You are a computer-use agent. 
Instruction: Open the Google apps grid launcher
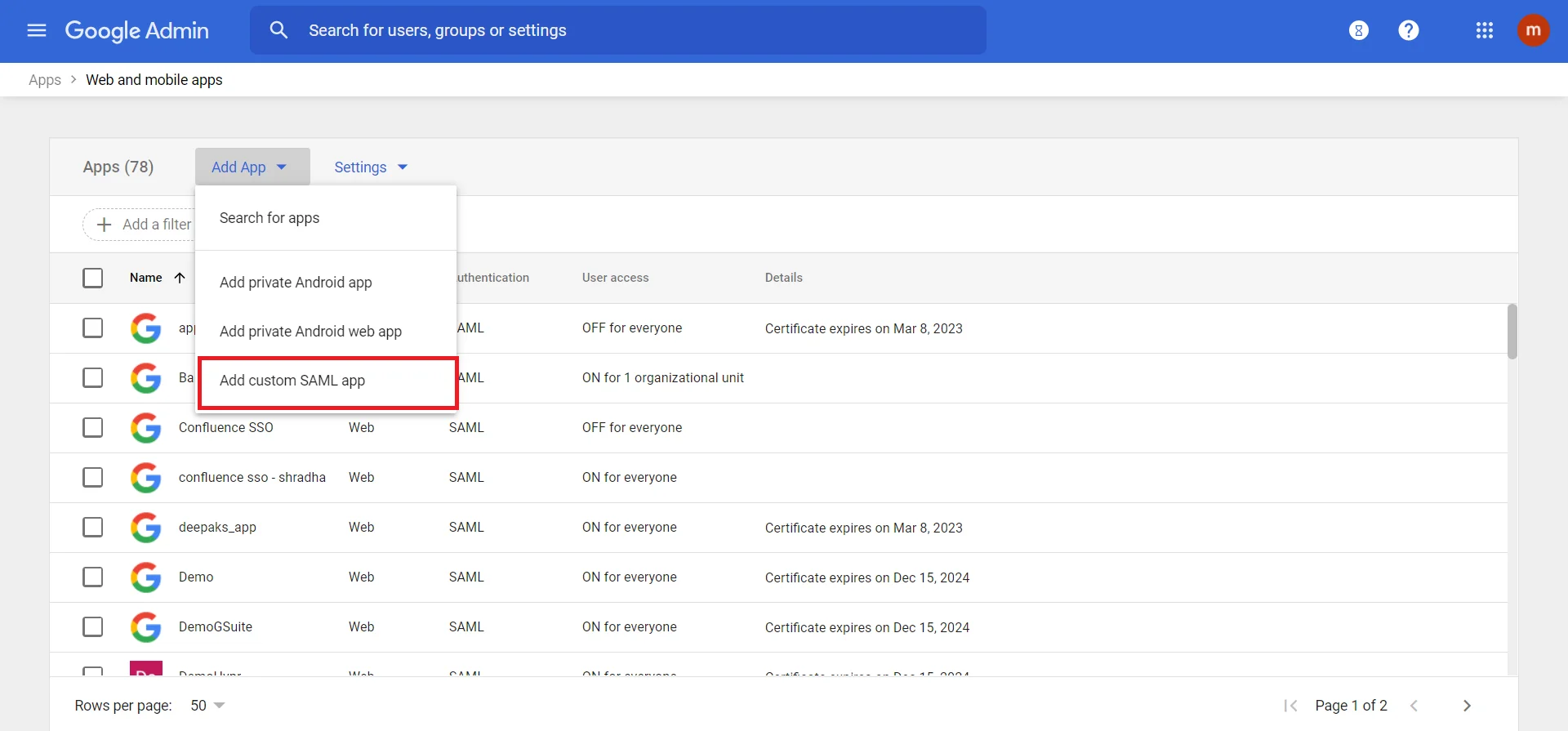tap(1484, 30)
